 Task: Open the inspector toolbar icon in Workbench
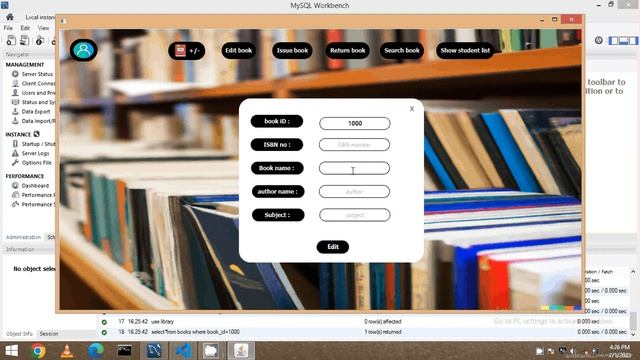[39, 40]
